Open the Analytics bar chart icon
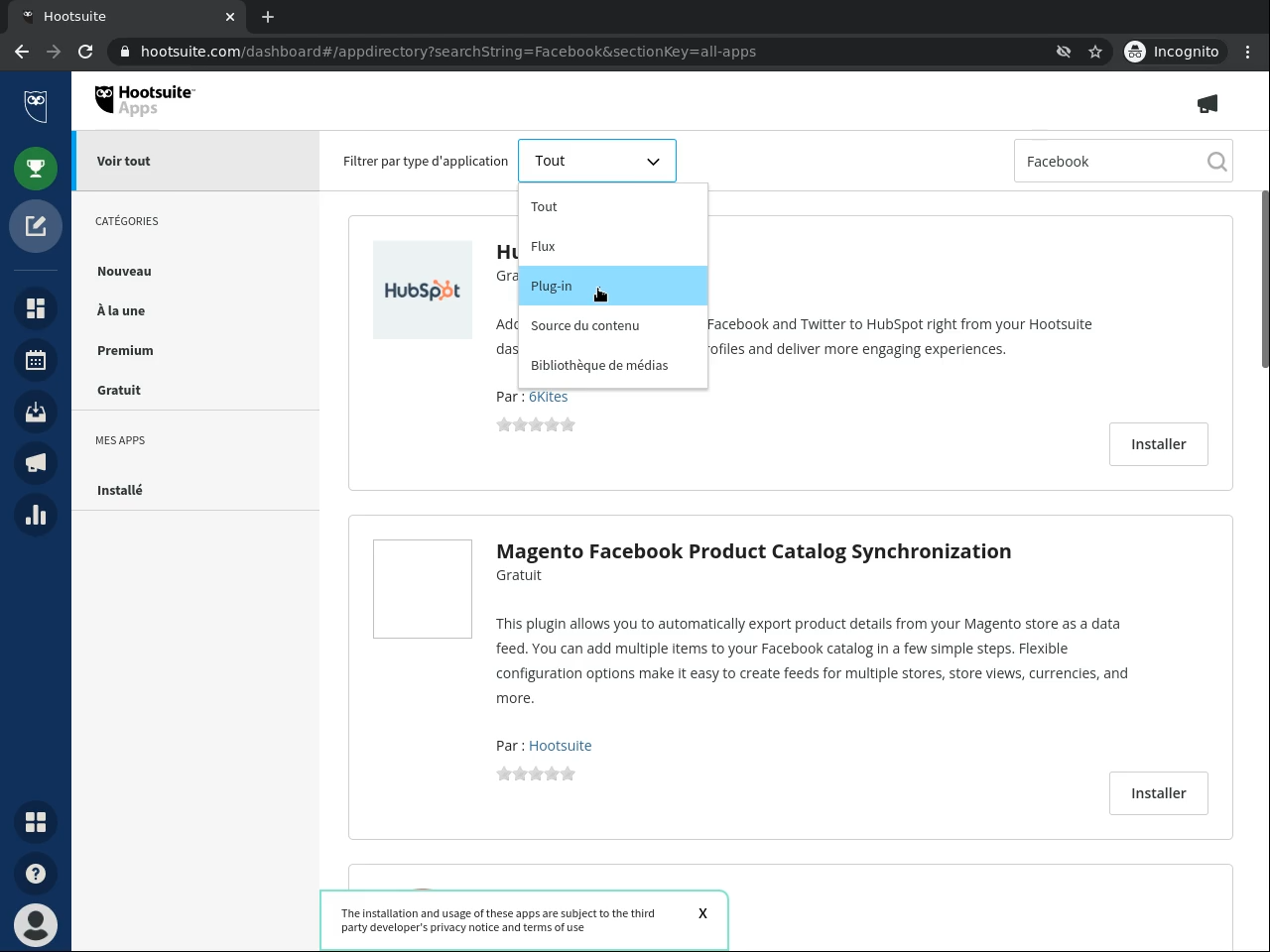The width and height of the screenshot is (1270, 952). (x=36, y=515)
